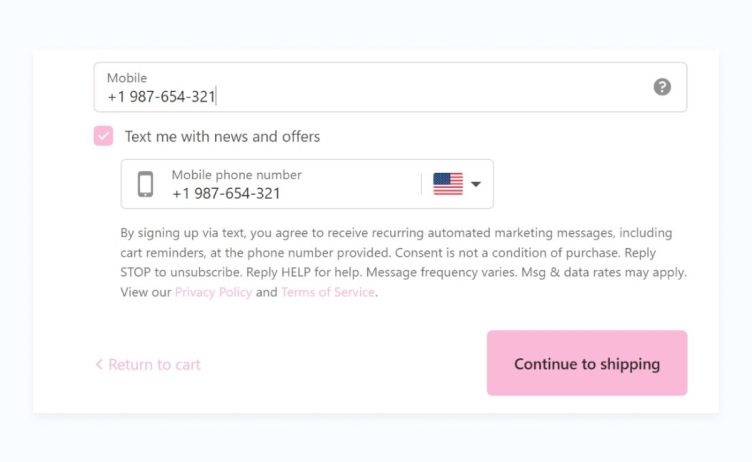The image size is (752, 462).
Task: Click Continue to shipping button
Action: 587,363
